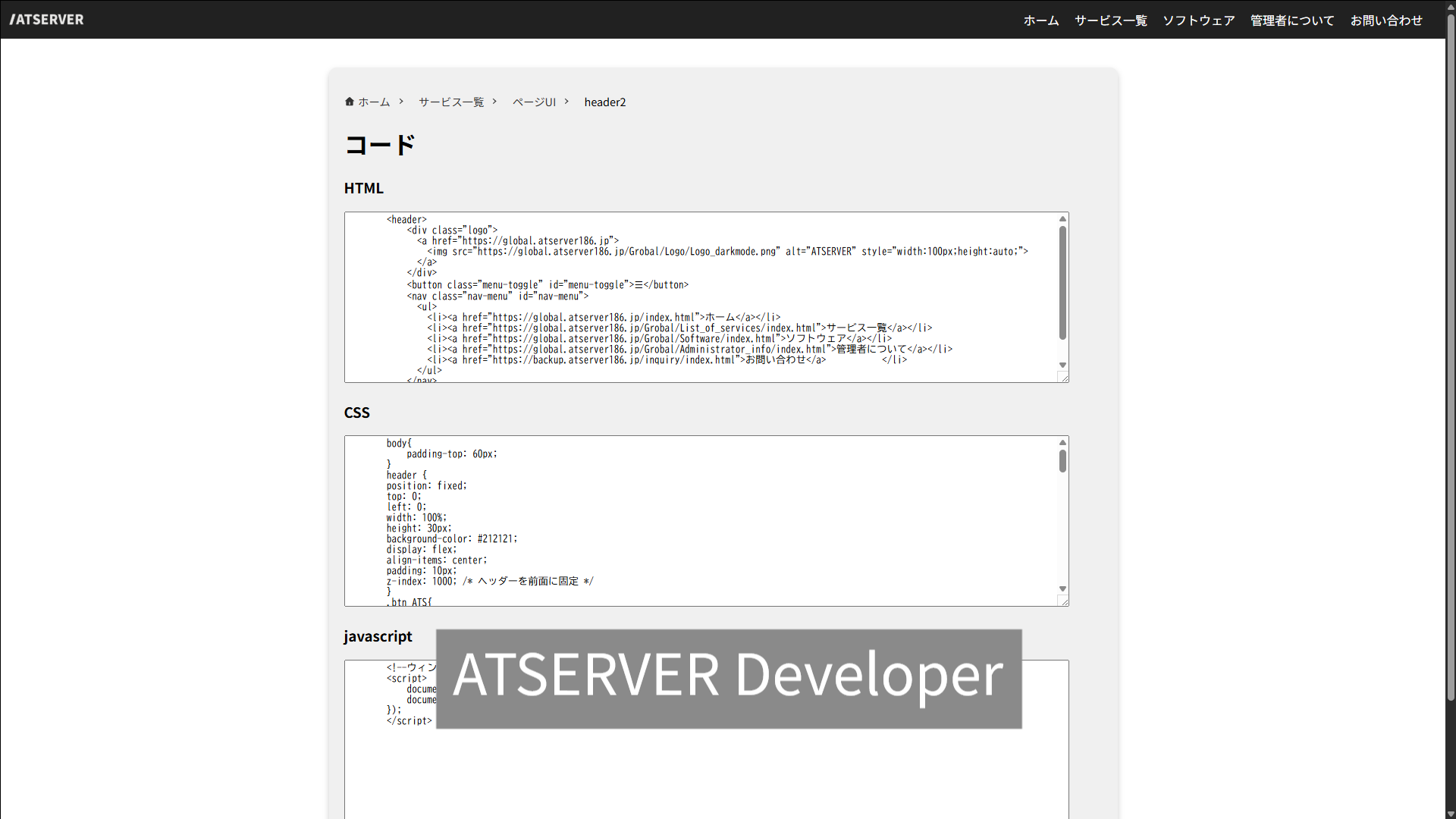Click the javascript section heading
Viewport: 1456px width, 819px height.
(378, 636)
